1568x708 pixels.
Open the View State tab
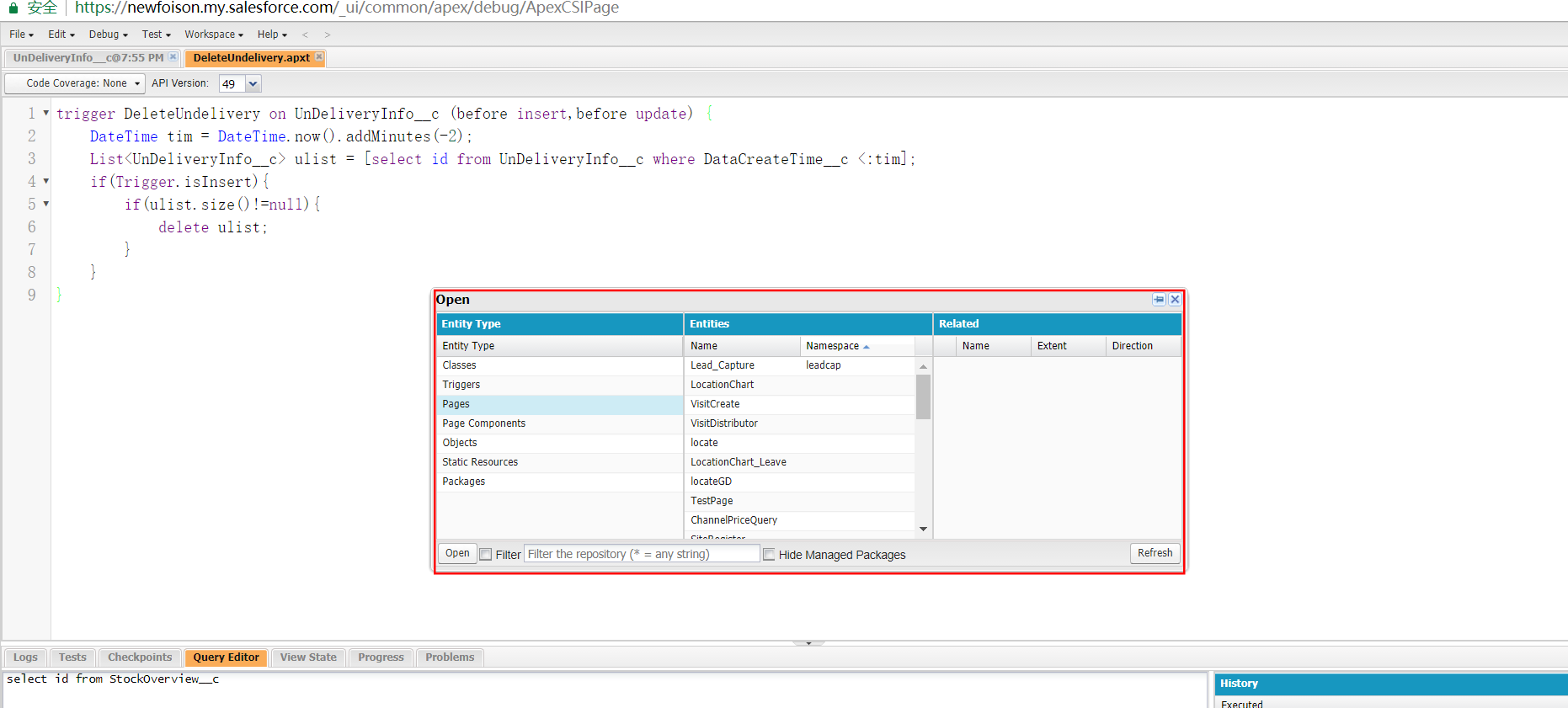(x=308, y=657)
